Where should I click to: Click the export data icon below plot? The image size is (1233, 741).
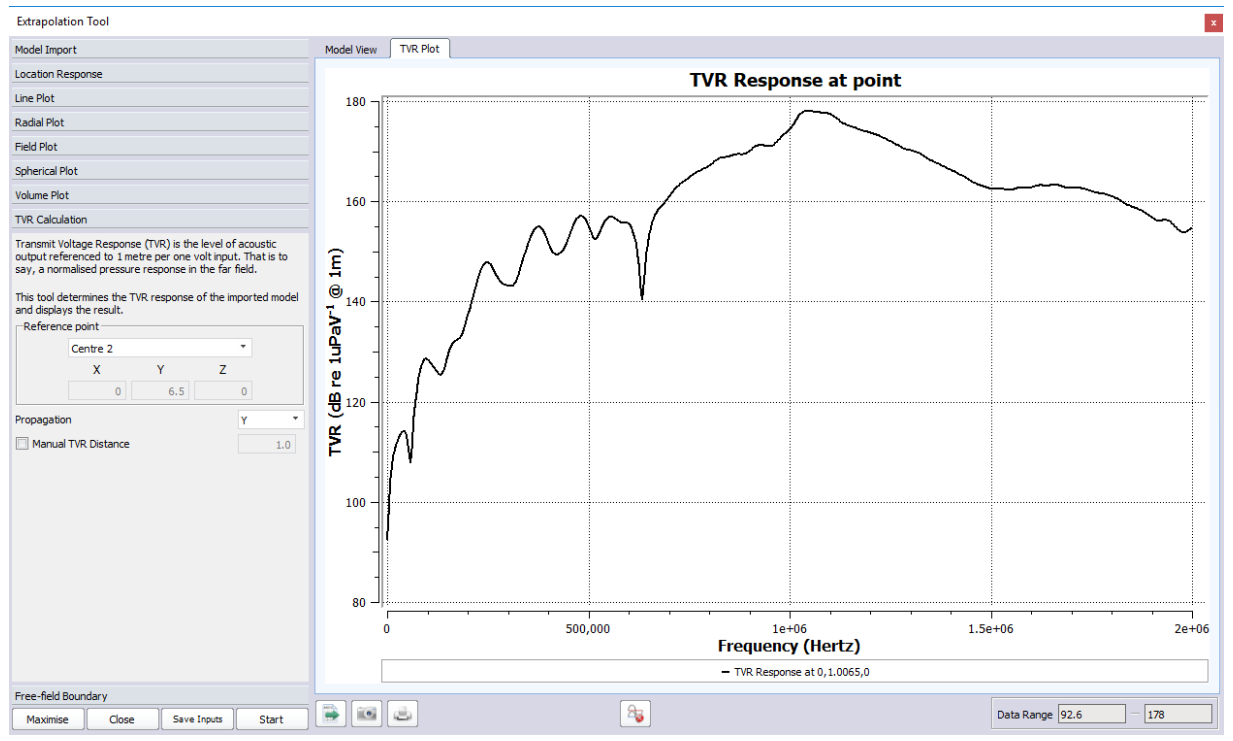tap(331, 713)
